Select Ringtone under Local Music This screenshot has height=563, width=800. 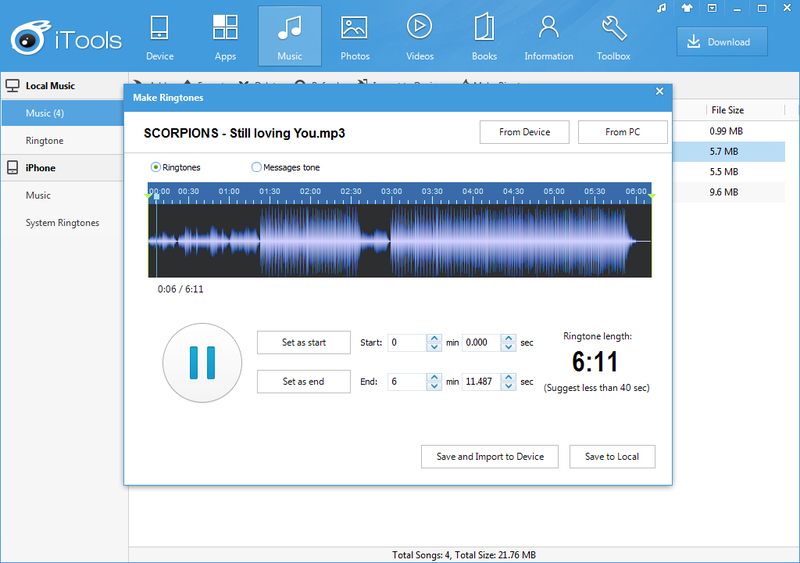pos(45,141)
